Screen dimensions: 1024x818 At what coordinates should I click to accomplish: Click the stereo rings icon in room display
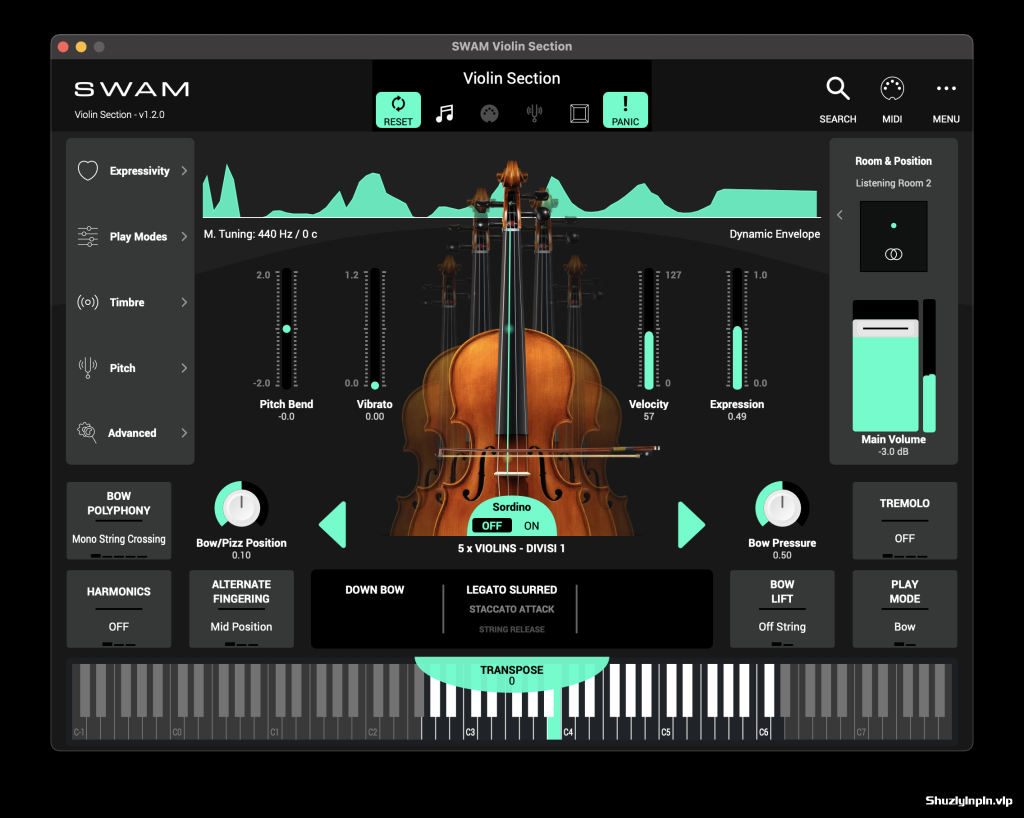tap(893, 254)
